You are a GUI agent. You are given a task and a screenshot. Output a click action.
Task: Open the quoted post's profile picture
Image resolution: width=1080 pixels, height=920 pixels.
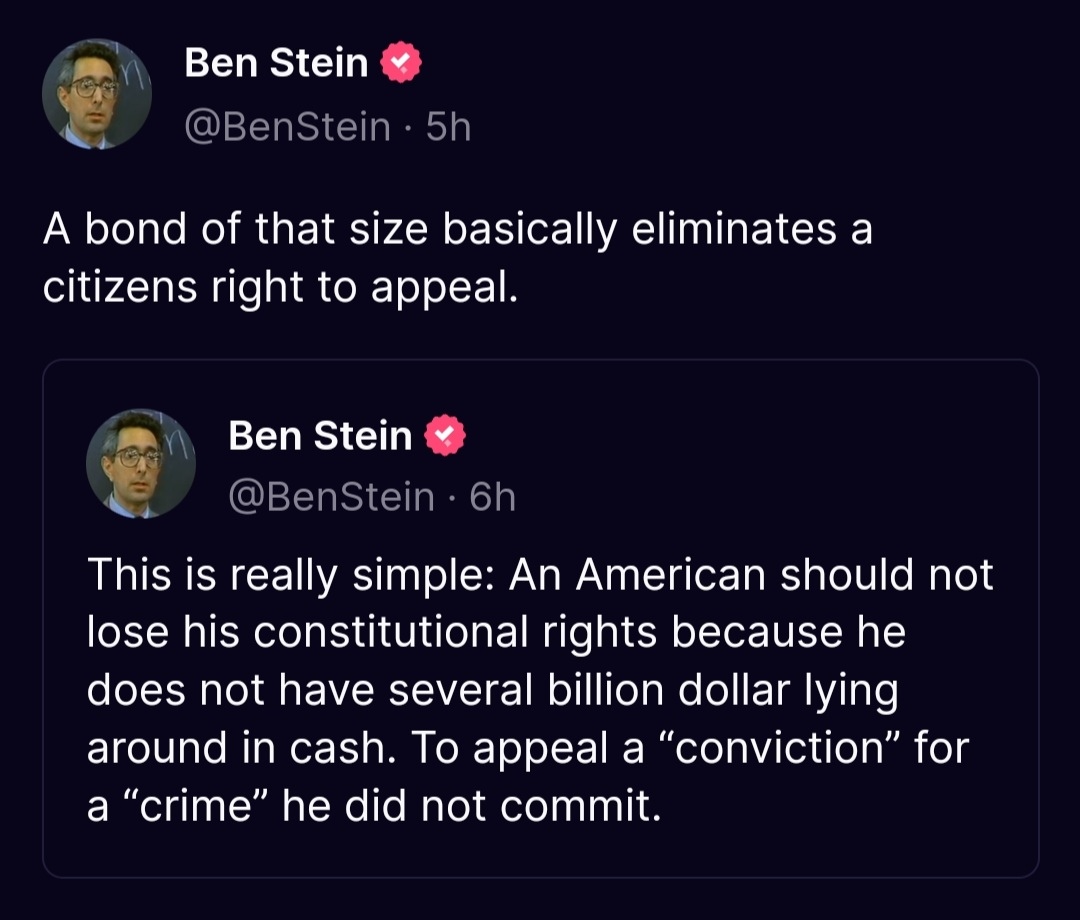point(141,464)
